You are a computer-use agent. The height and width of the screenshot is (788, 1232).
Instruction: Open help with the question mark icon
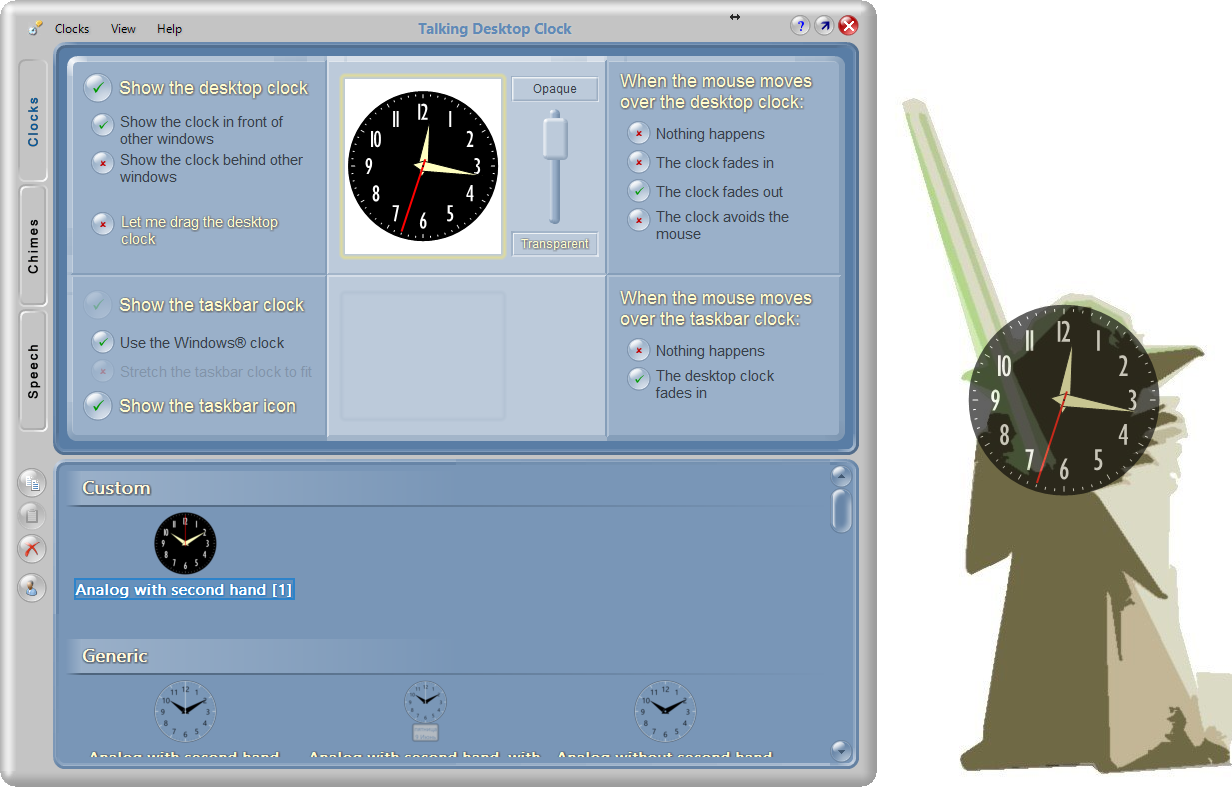pos(800,26)
